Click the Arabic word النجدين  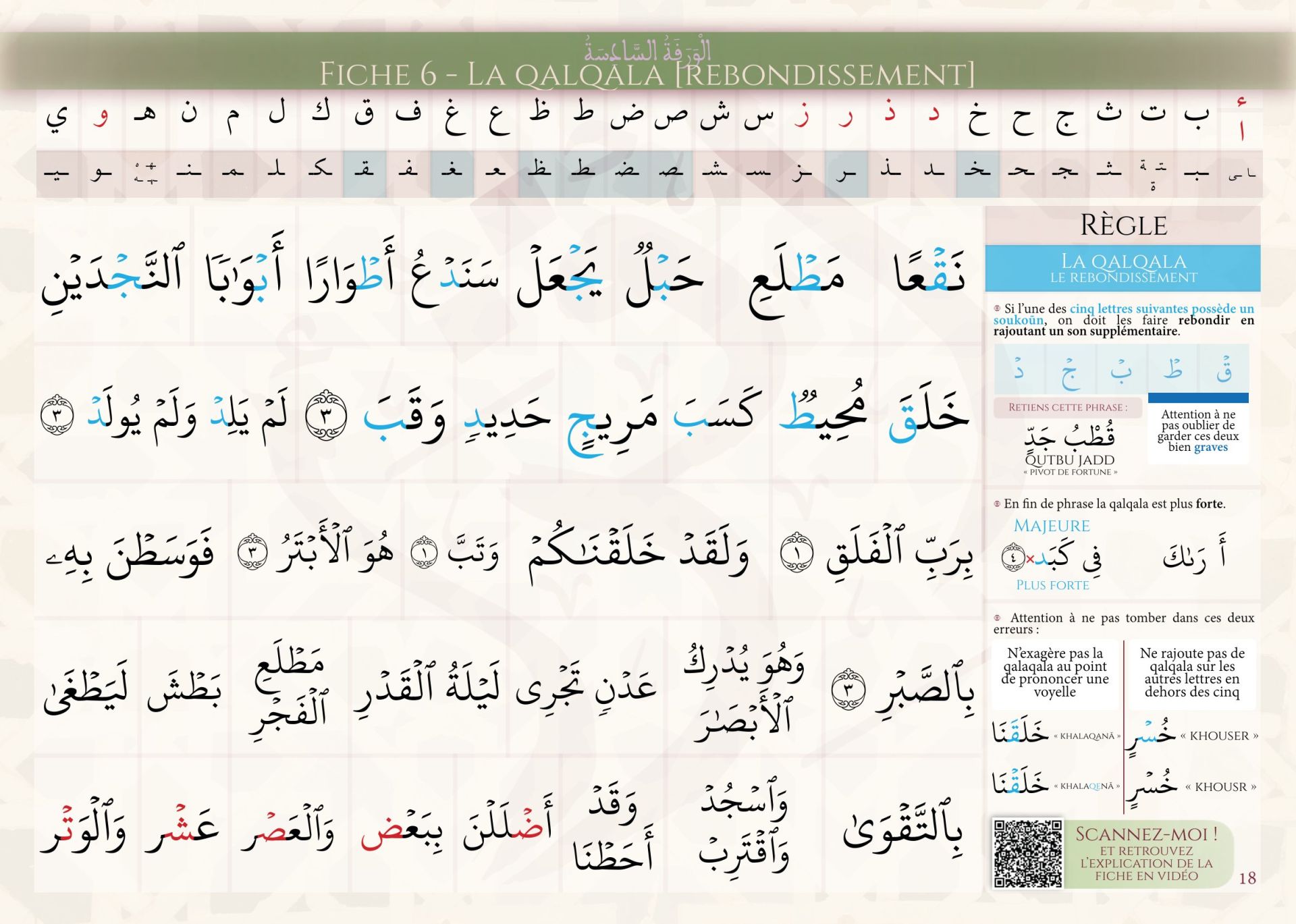(x=112, y=277)
